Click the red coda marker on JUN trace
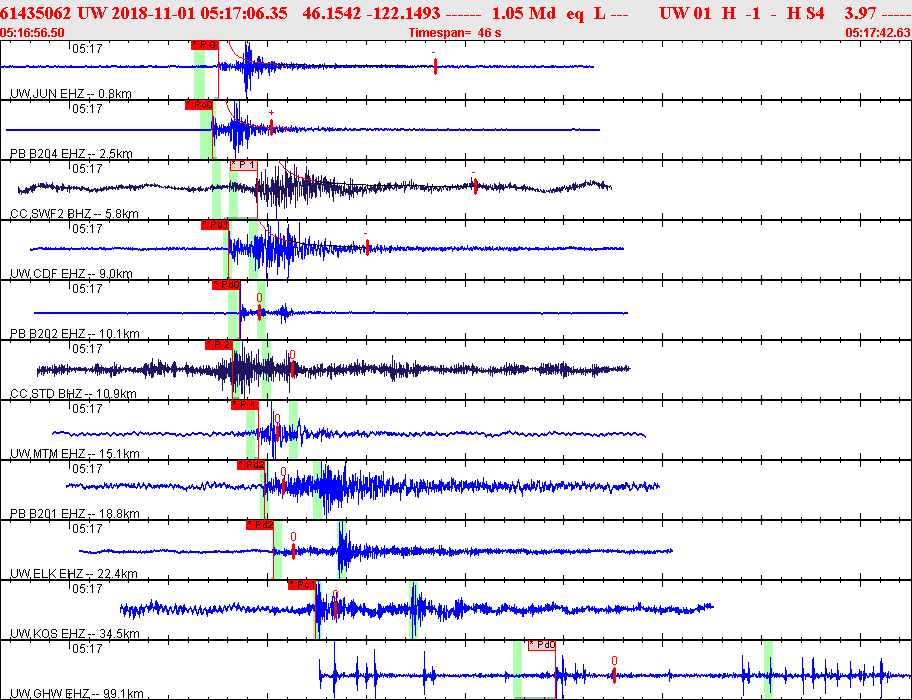This screenshot has height=700, width=912. [435, 66]
